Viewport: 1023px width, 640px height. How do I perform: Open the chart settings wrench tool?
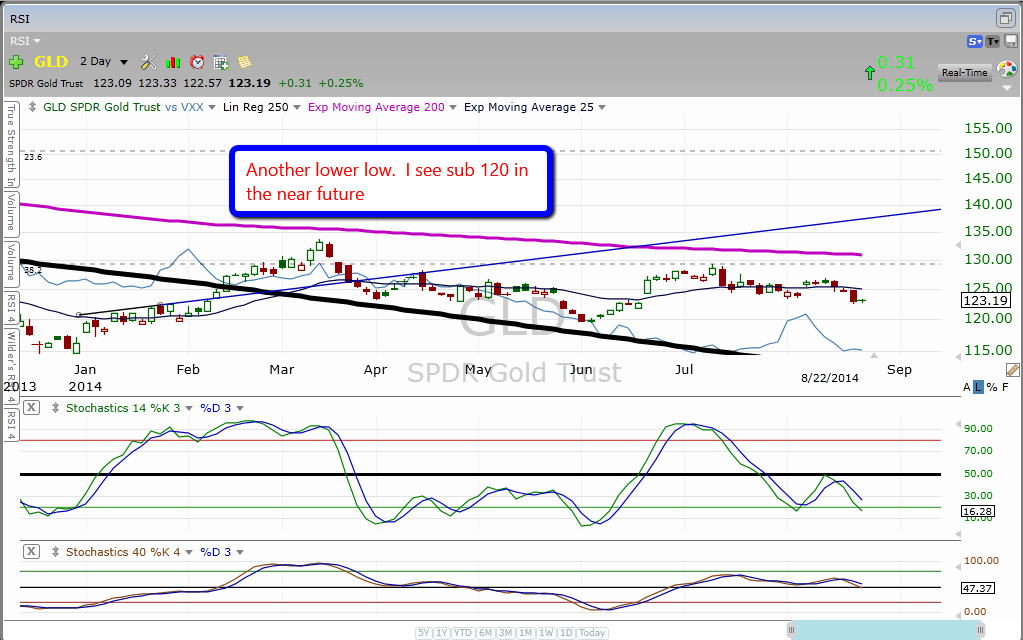click(x=149, y=62)
